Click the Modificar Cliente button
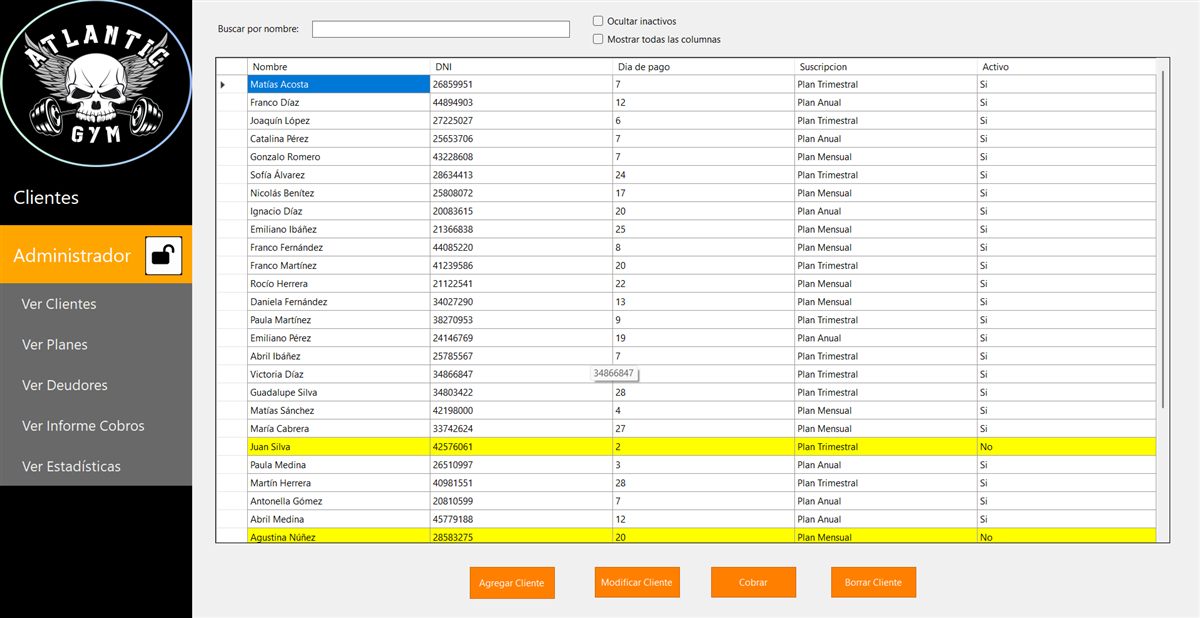This screenshot has width=1200, height=618. pyautogui.click(x=636, y=582)
